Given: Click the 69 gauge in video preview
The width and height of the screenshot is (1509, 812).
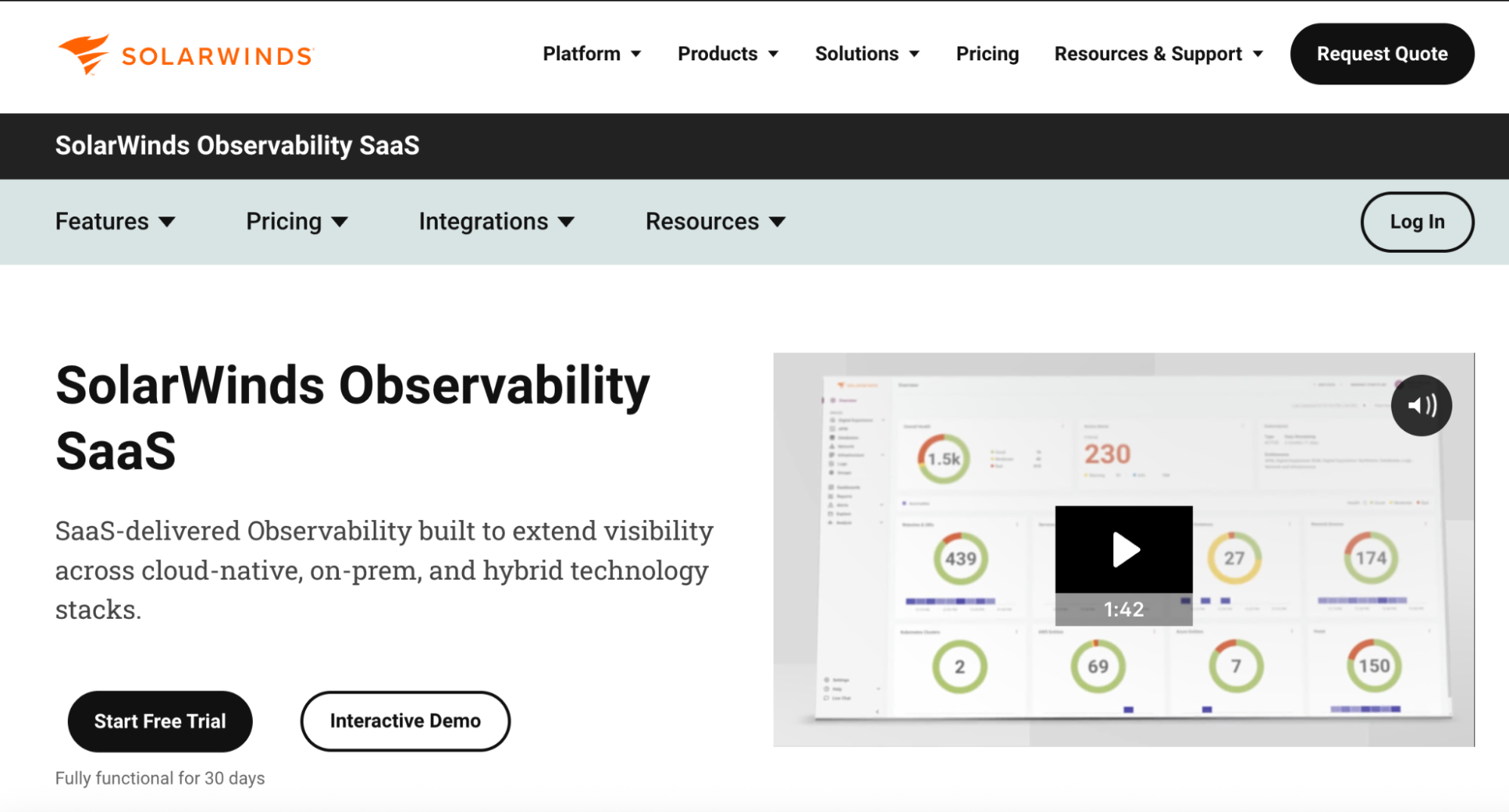Looking at the screenshot, I should tap(1098, 667).
